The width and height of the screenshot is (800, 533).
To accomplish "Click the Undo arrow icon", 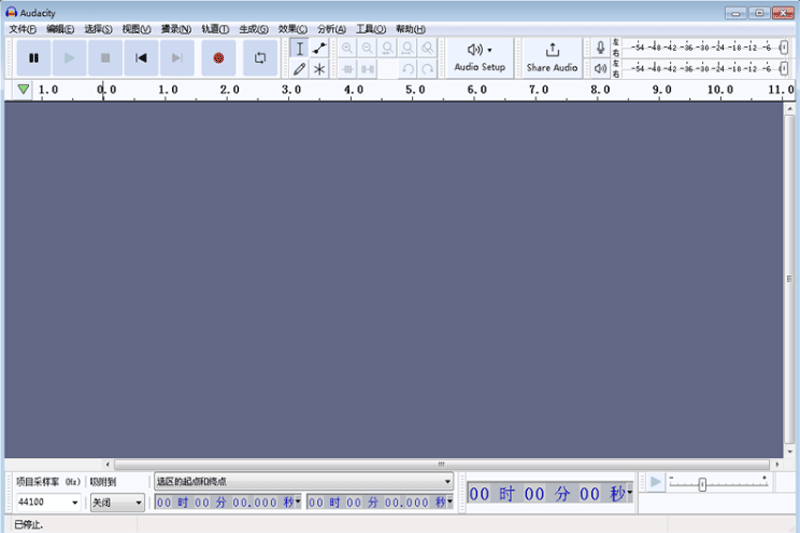I will [x=408, y=69].
